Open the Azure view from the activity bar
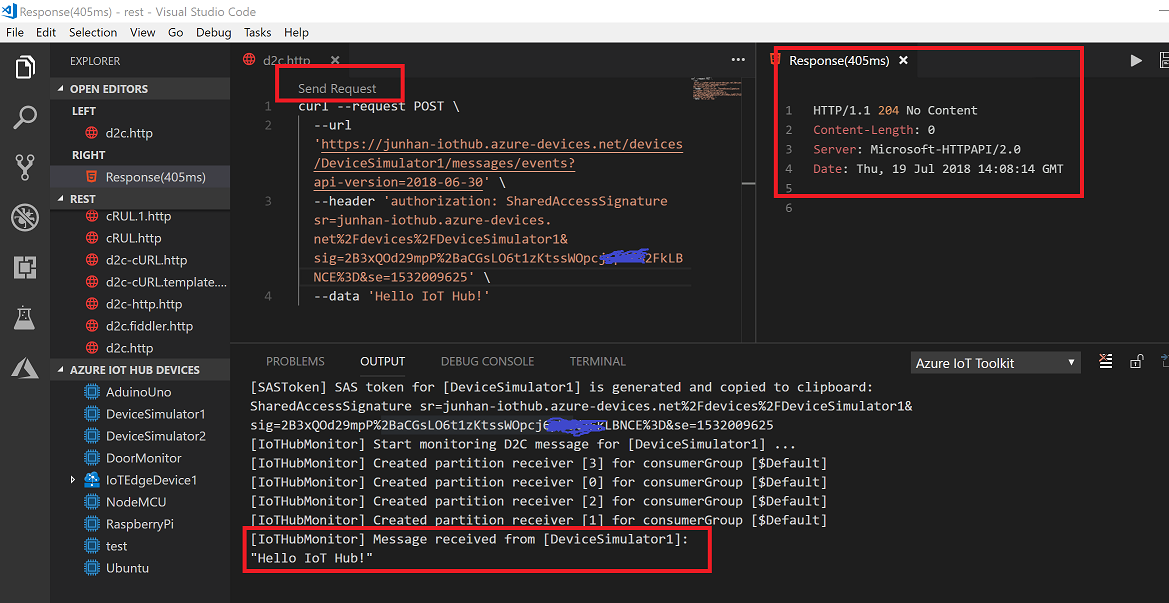Viewport: 1169px width, 603px height. click(24, 366)
